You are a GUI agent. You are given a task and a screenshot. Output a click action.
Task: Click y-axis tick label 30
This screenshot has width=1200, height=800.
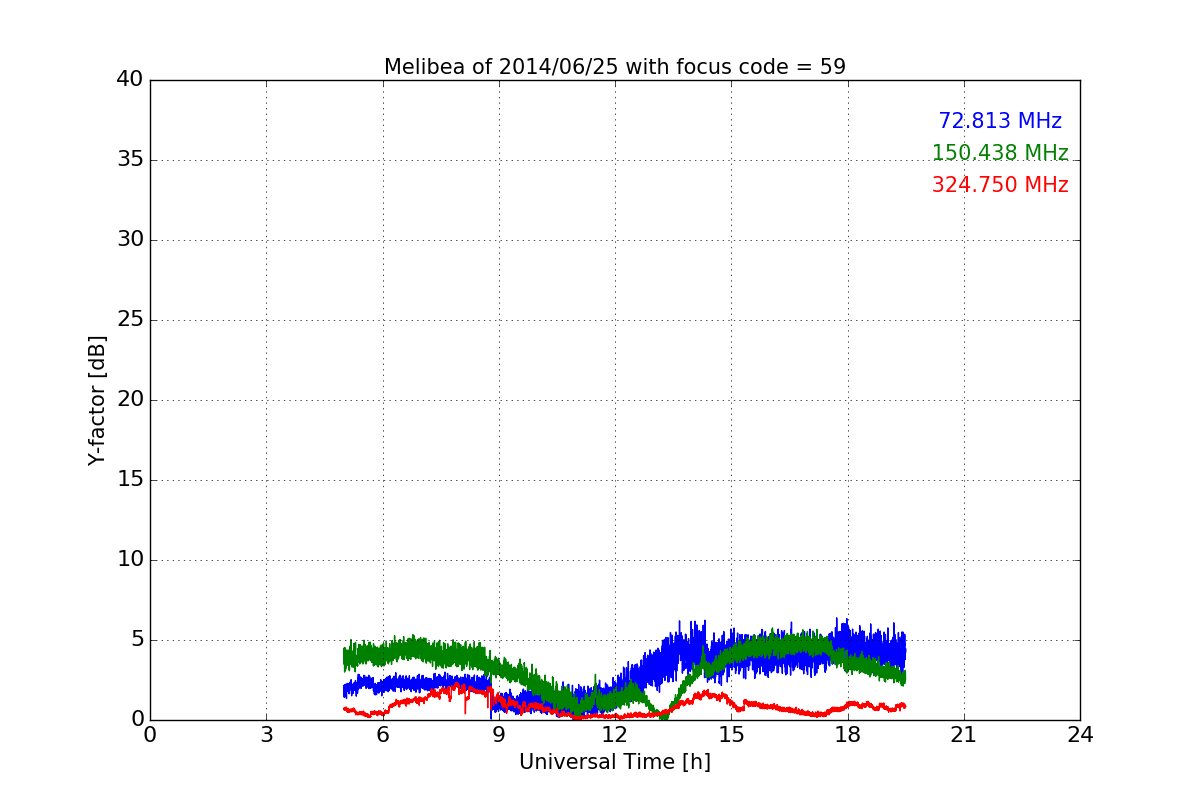coord(130,240)
